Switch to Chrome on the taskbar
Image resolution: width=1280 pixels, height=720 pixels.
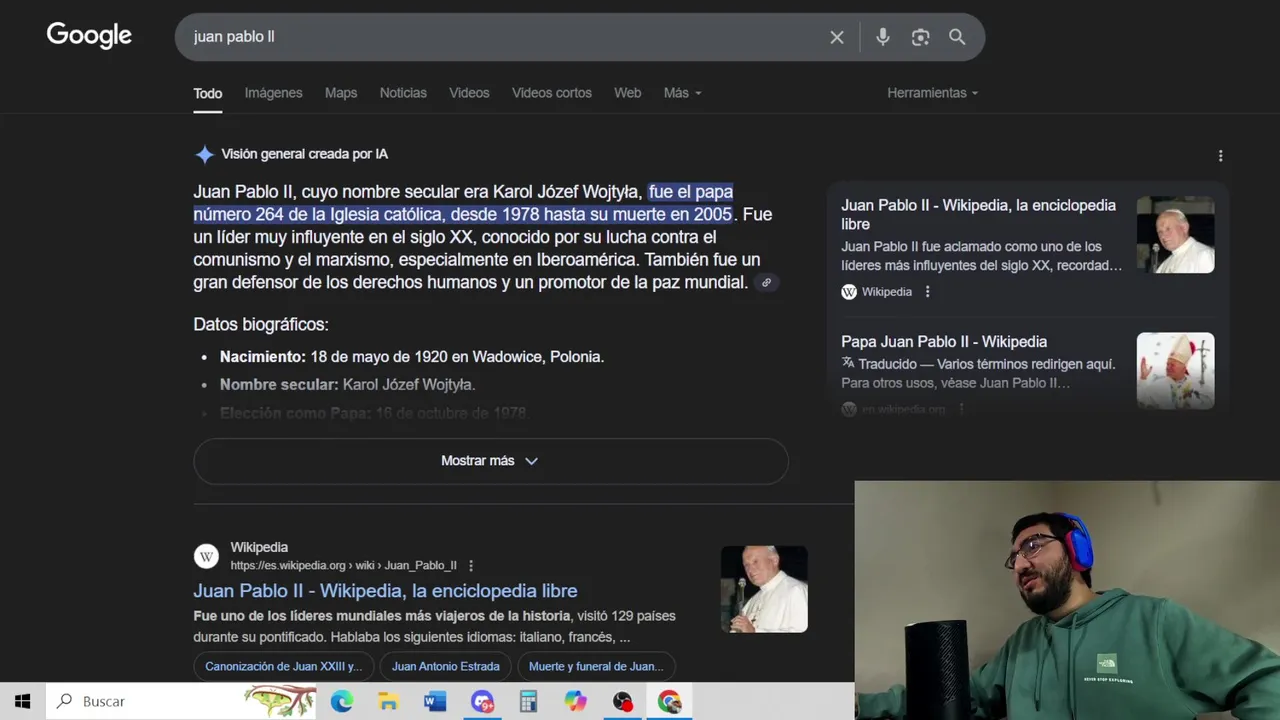click(669, 702)
